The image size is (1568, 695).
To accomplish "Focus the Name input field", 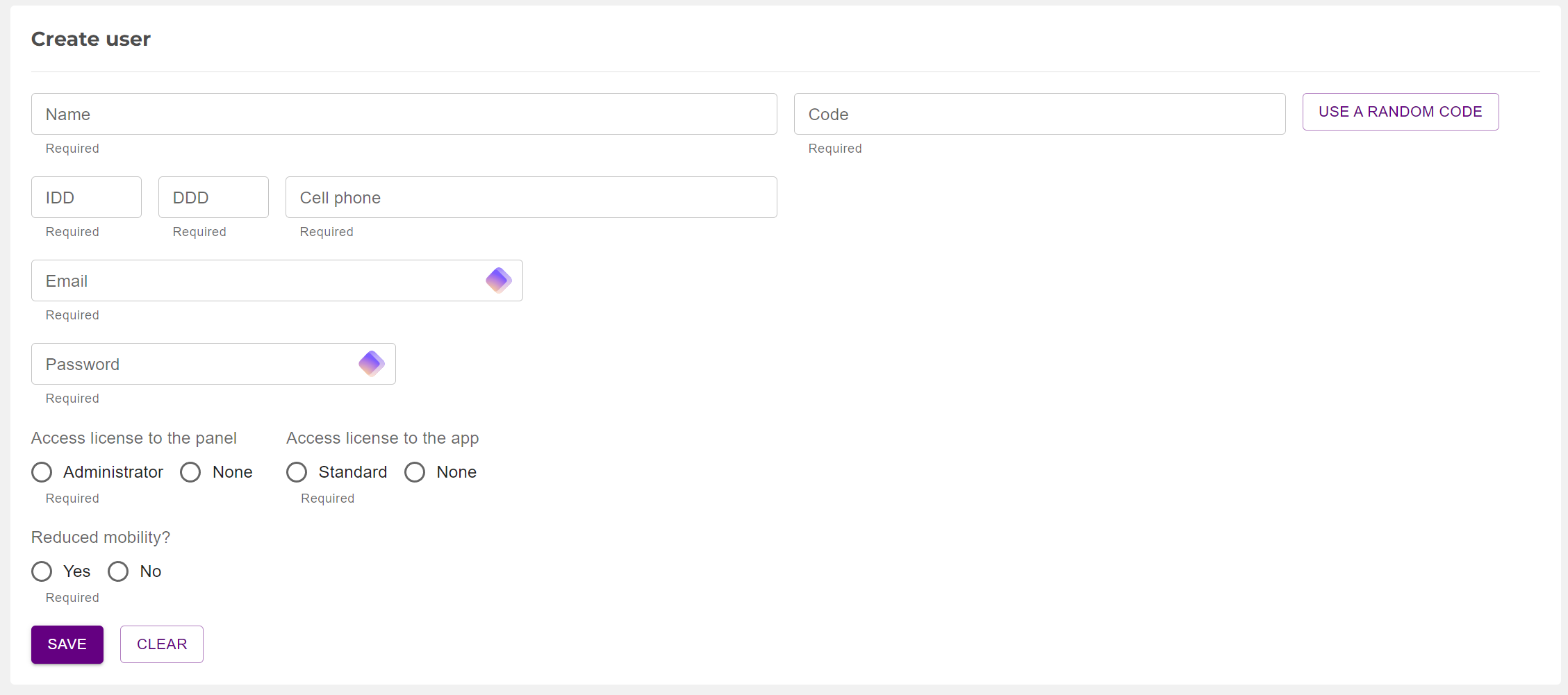I will coord(404,114).
